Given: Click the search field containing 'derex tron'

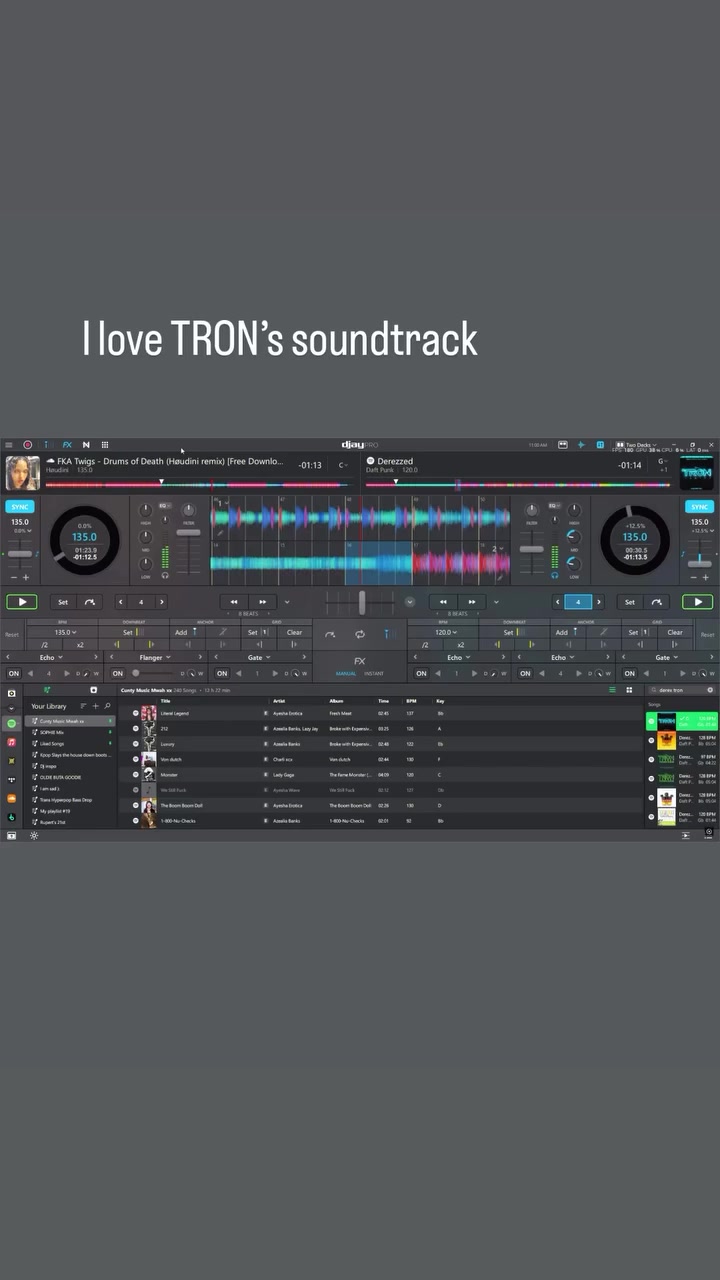Looking at the screenshot, I should (x=681, y=690).
